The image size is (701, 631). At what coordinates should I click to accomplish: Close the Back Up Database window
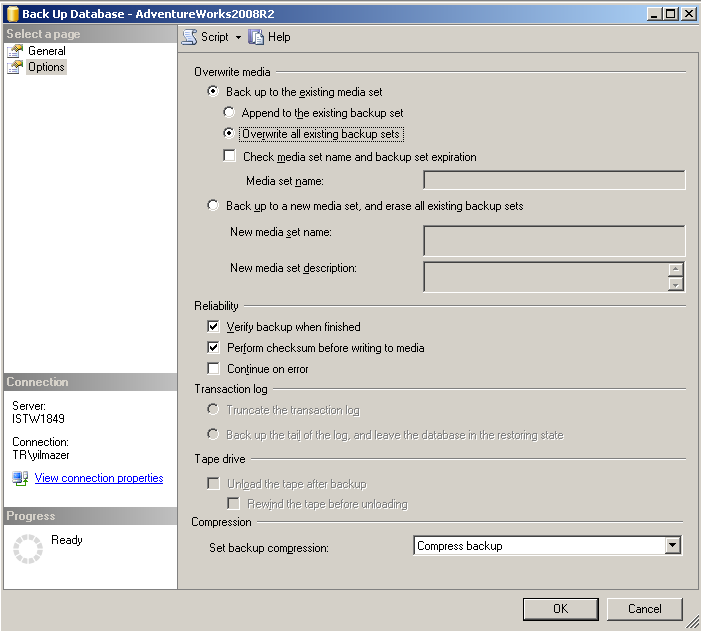[x=689, y=14]
